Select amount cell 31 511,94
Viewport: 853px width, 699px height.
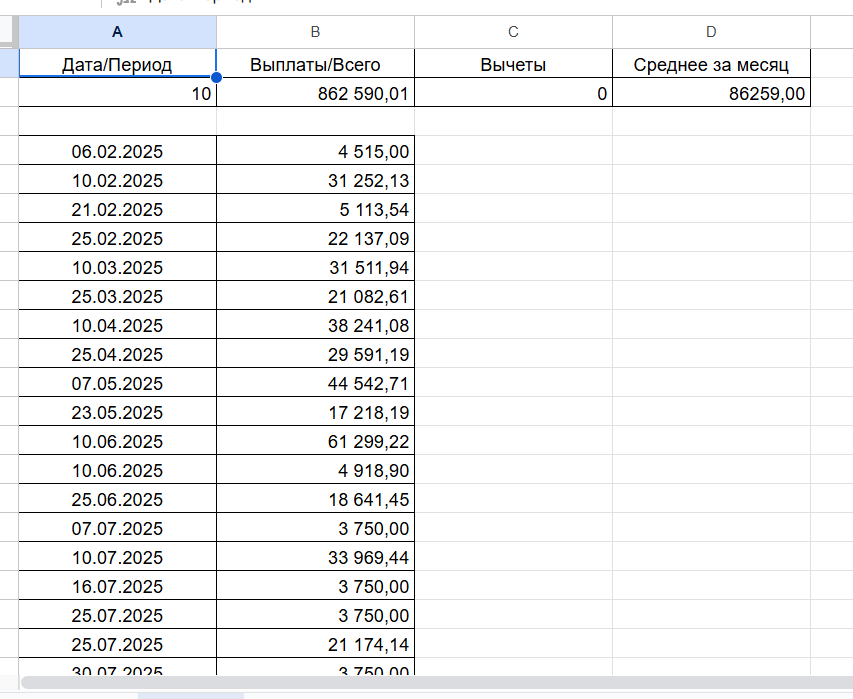pos(316,267)
